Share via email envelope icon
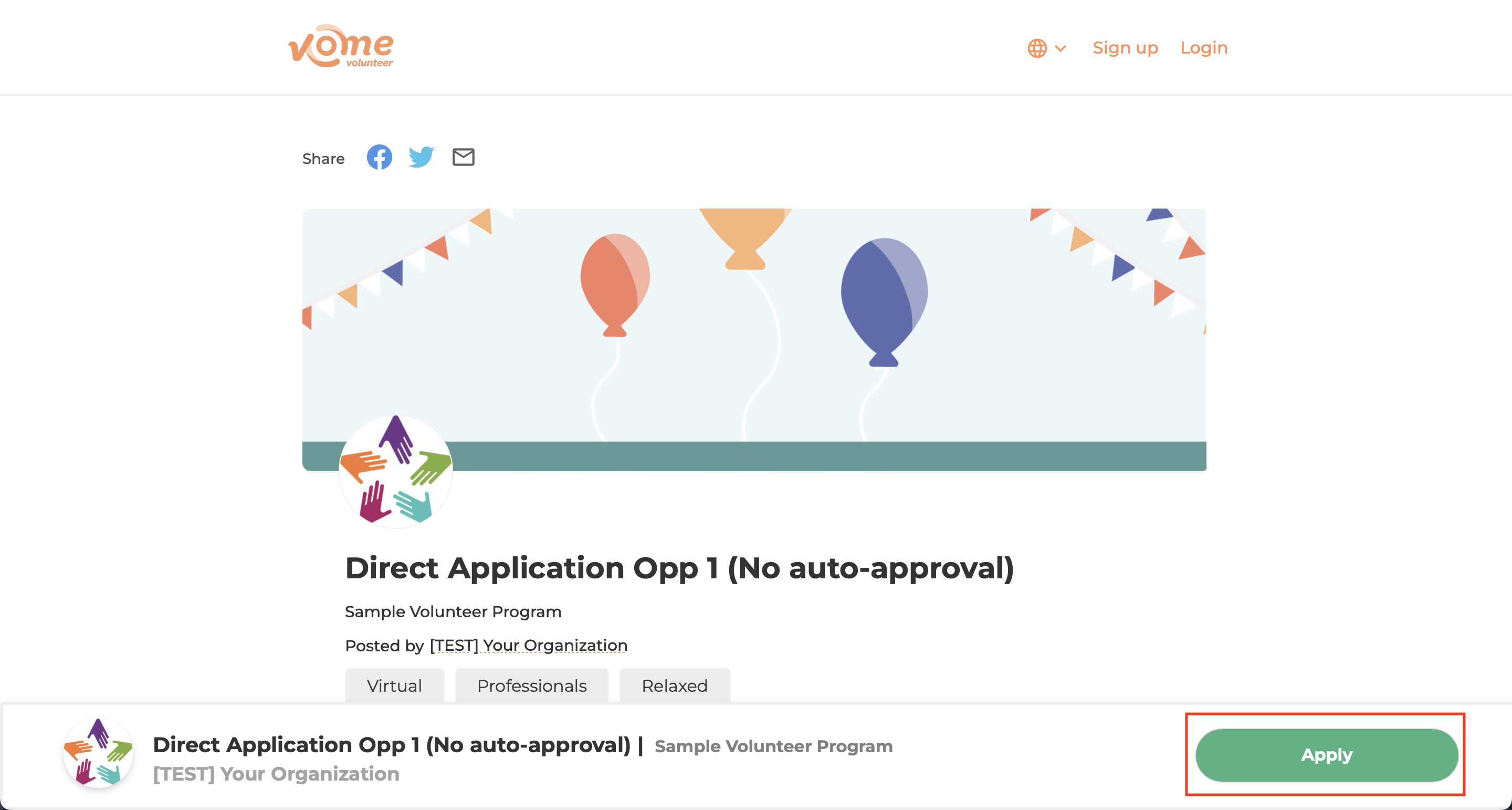The width and height of the screenshot is (1512, 810). click(x=463, y=157)
